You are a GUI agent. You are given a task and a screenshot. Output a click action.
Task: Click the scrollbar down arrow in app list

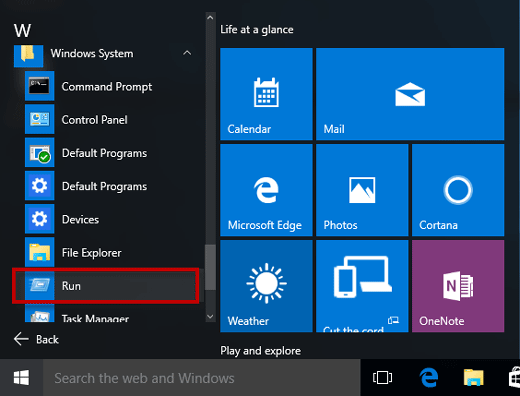click(x=210, y=317)
